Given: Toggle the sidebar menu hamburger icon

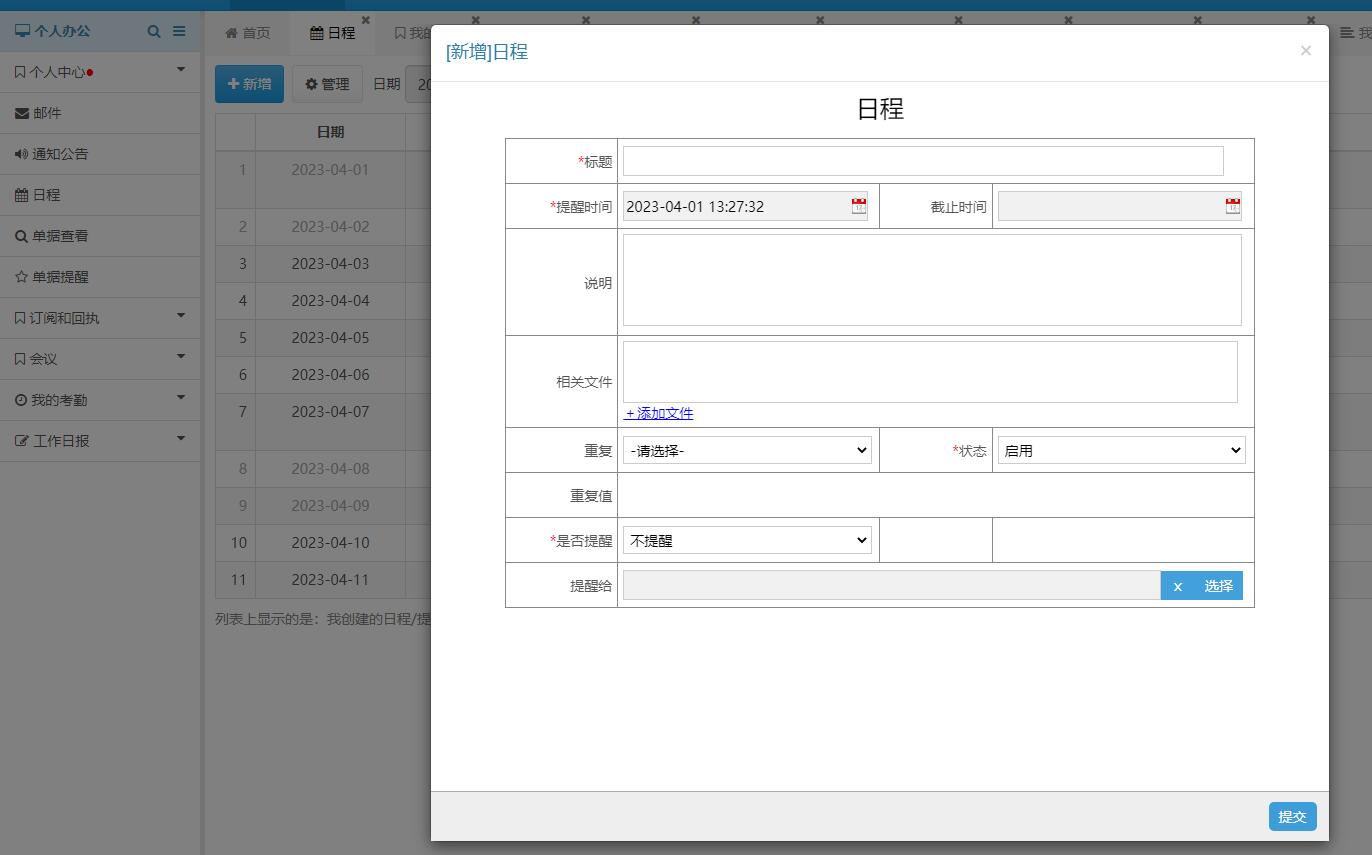Looking at the screenshot, I should pyautogui.click(x=179, y=31).
